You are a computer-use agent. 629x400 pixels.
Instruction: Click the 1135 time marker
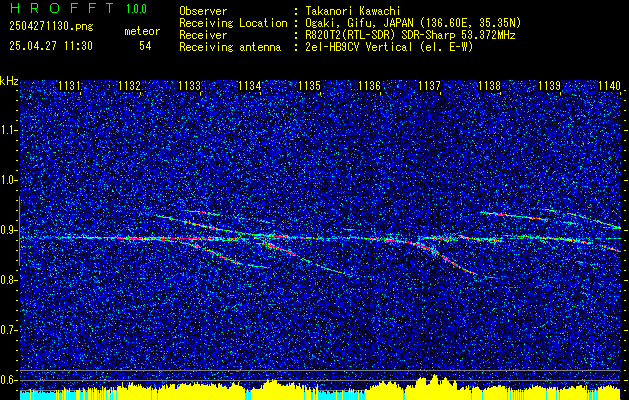pos(309,86)
